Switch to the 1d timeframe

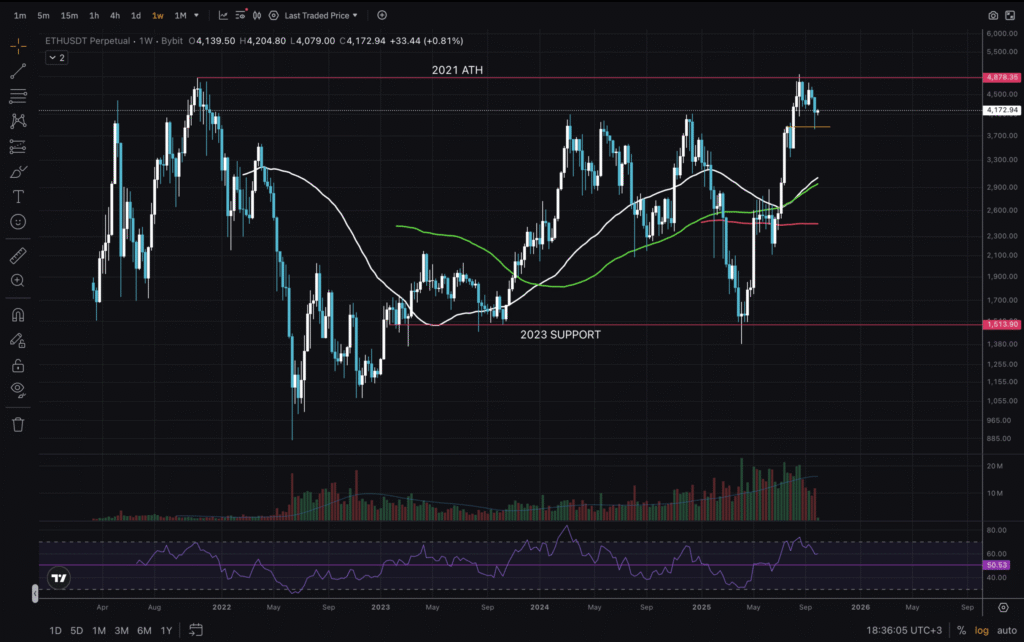136,15
